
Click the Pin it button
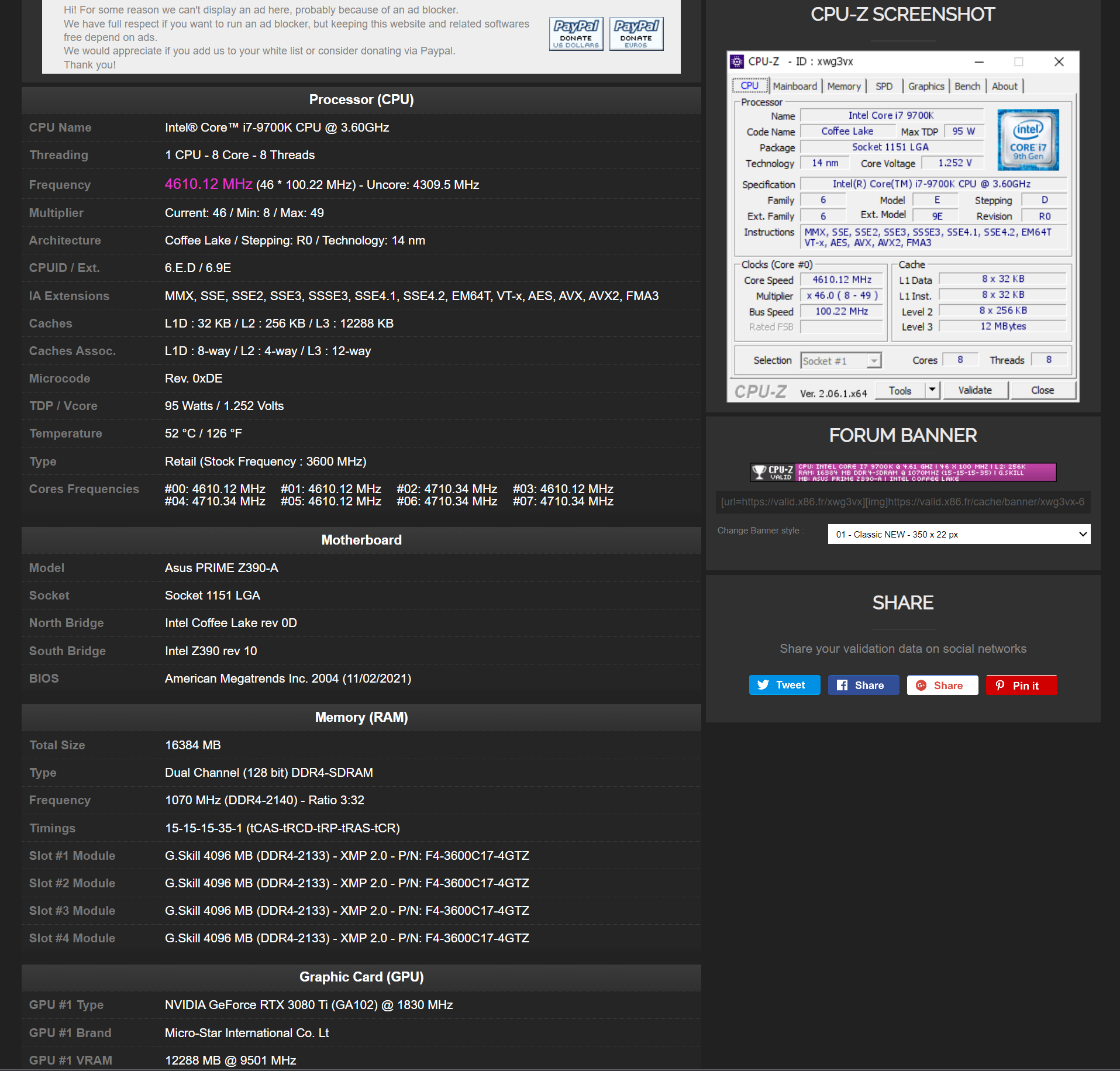point(1021,685)
